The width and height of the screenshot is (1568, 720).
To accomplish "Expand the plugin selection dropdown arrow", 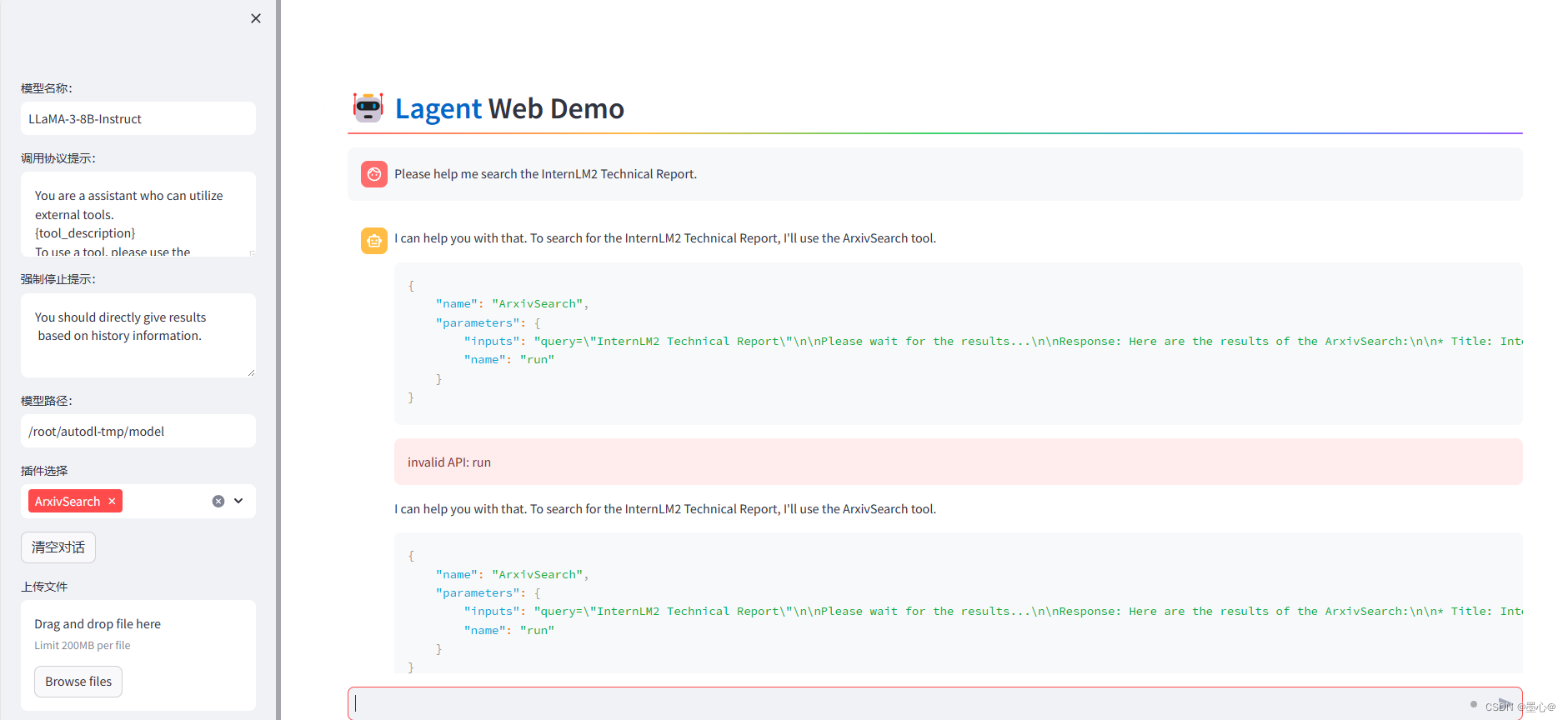I will coord(238,501).
